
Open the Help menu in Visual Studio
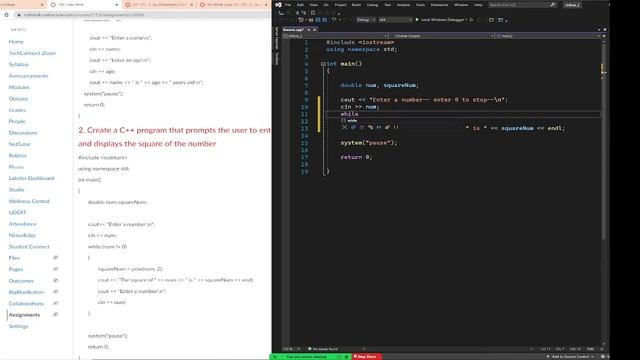click(478, 5)
